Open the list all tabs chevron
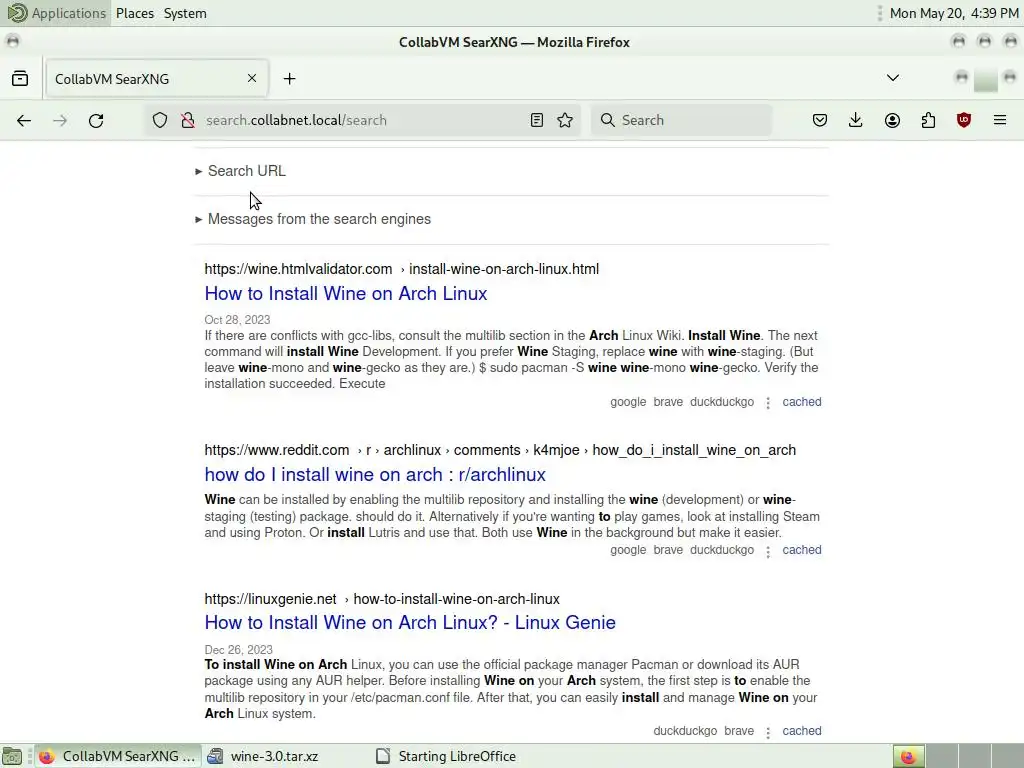This screenshot has width=1024, height=768. click(x=893, y=78)
